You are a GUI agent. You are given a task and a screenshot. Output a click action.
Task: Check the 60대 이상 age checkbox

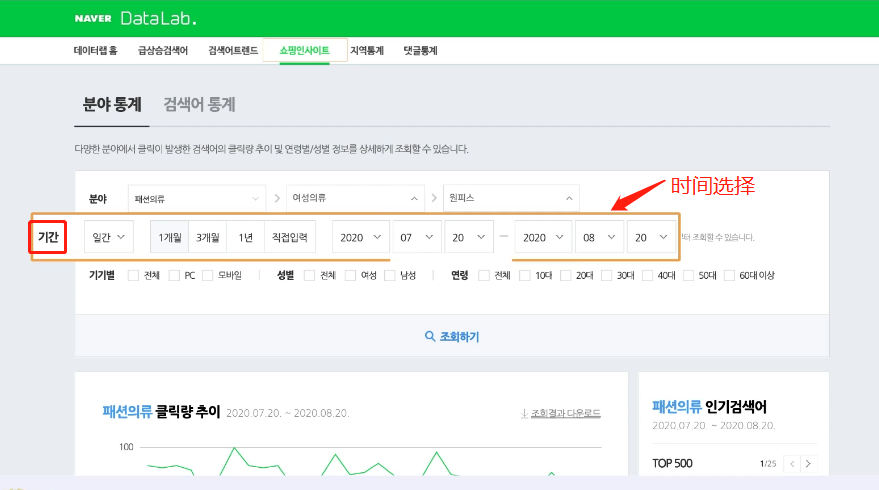pyautogui.click(x=729, y=275)
